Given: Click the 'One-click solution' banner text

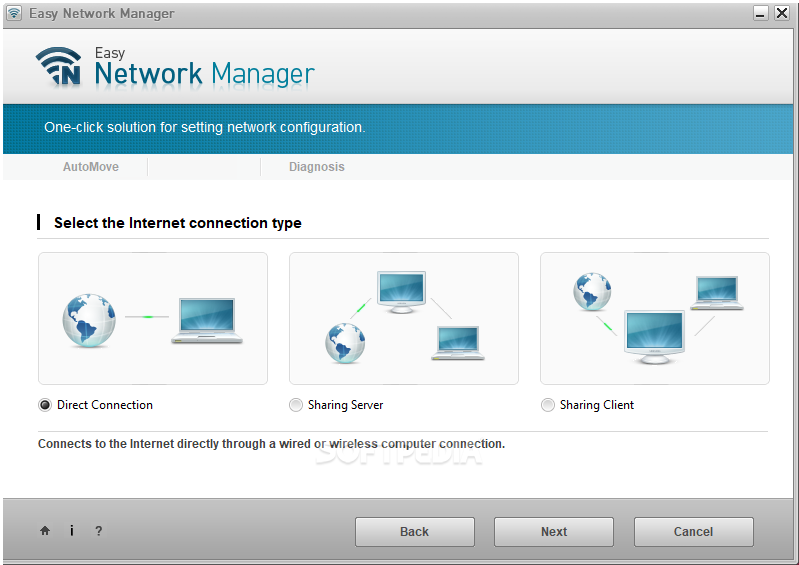Looking at the screenshot, I should [x=204, y=127].
